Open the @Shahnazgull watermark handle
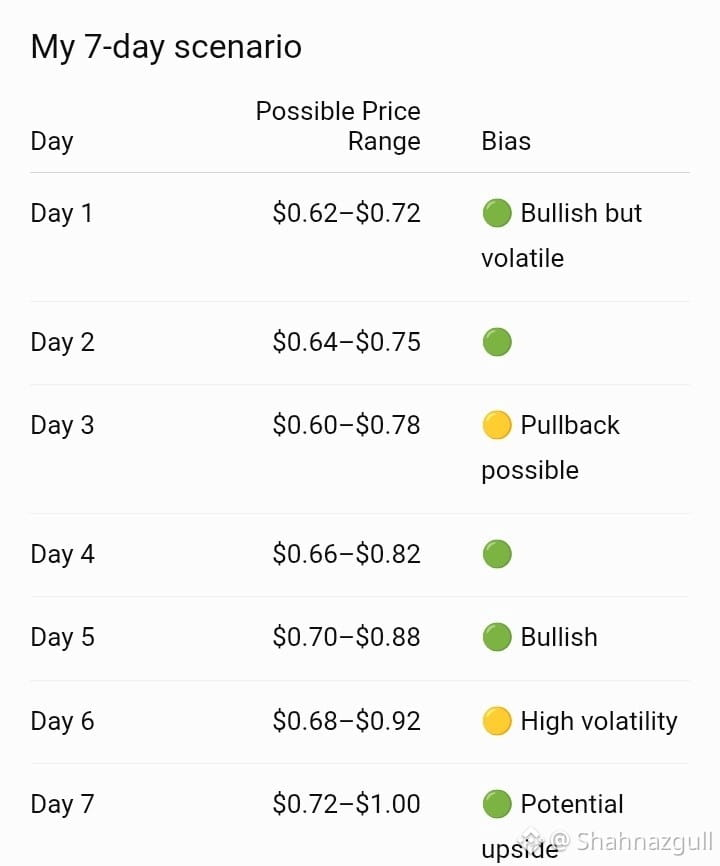This screenshot has height=866, width=720. [631, 842]
